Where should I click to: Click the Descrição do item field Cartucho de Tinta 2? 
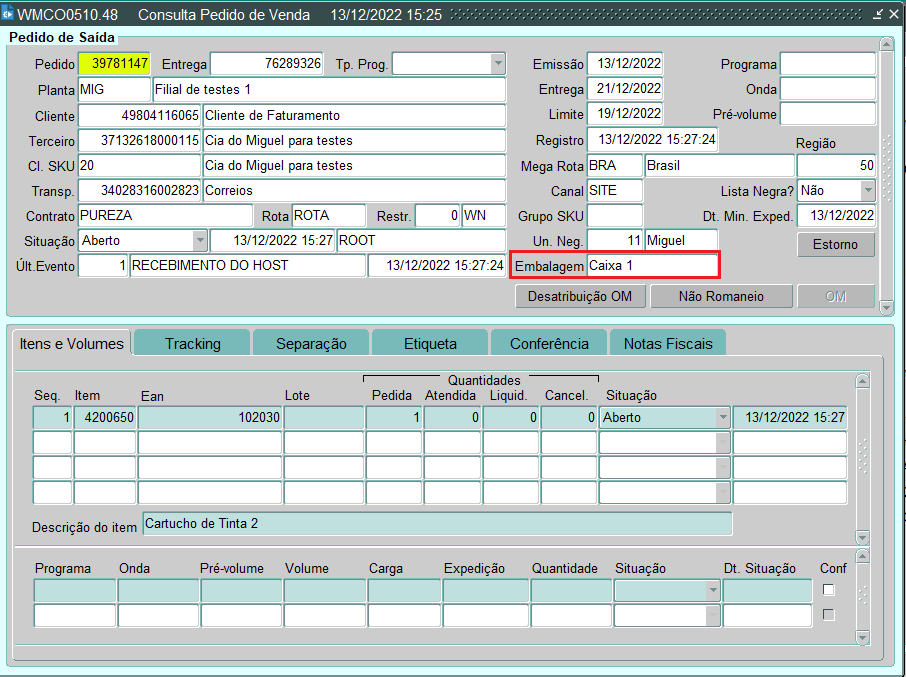point(437,524)
